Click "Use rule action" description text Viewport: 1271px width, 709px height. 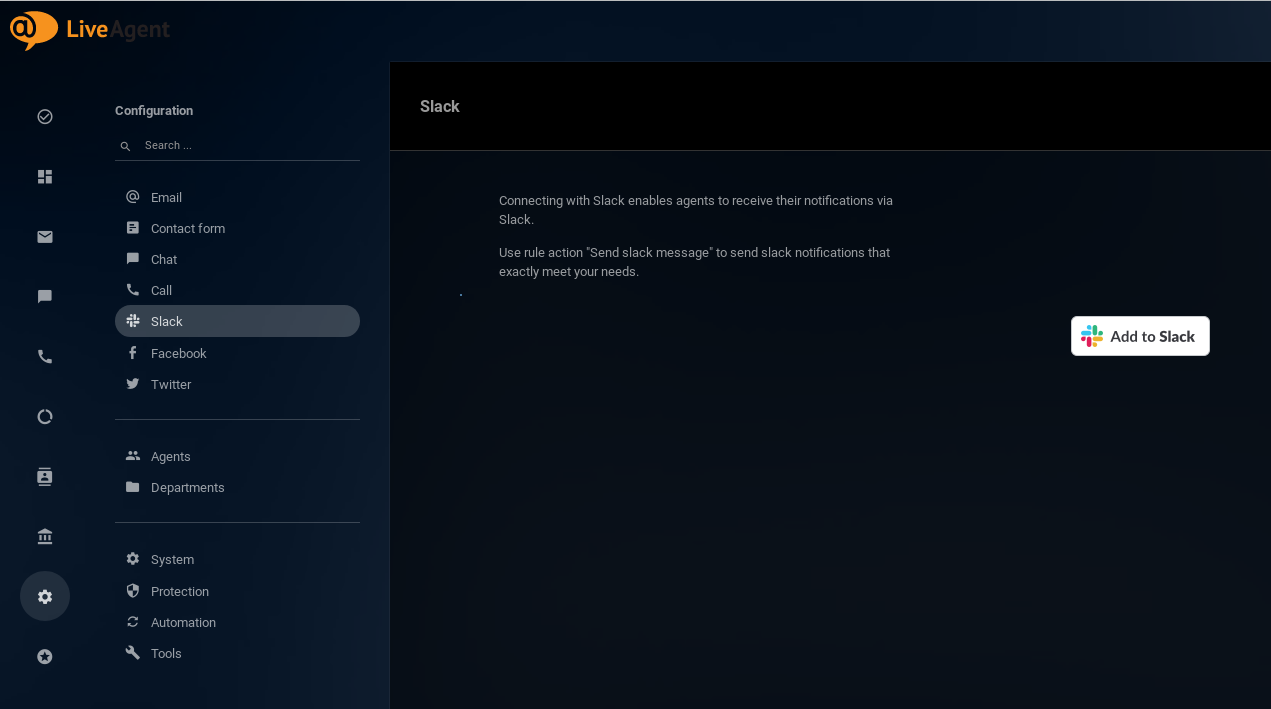[694, 262]
